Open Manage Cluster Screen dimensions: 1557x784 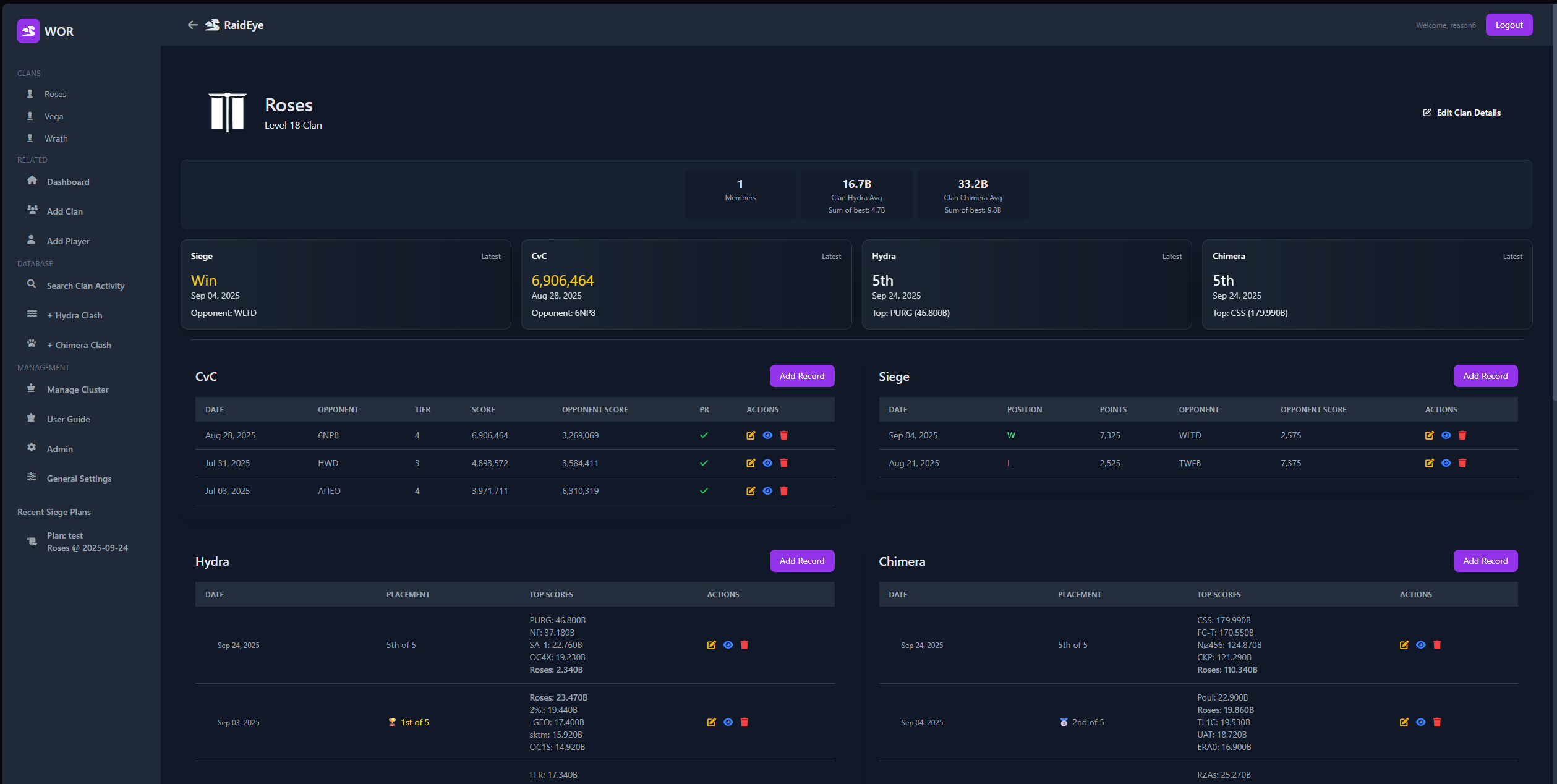click(77, 389)
